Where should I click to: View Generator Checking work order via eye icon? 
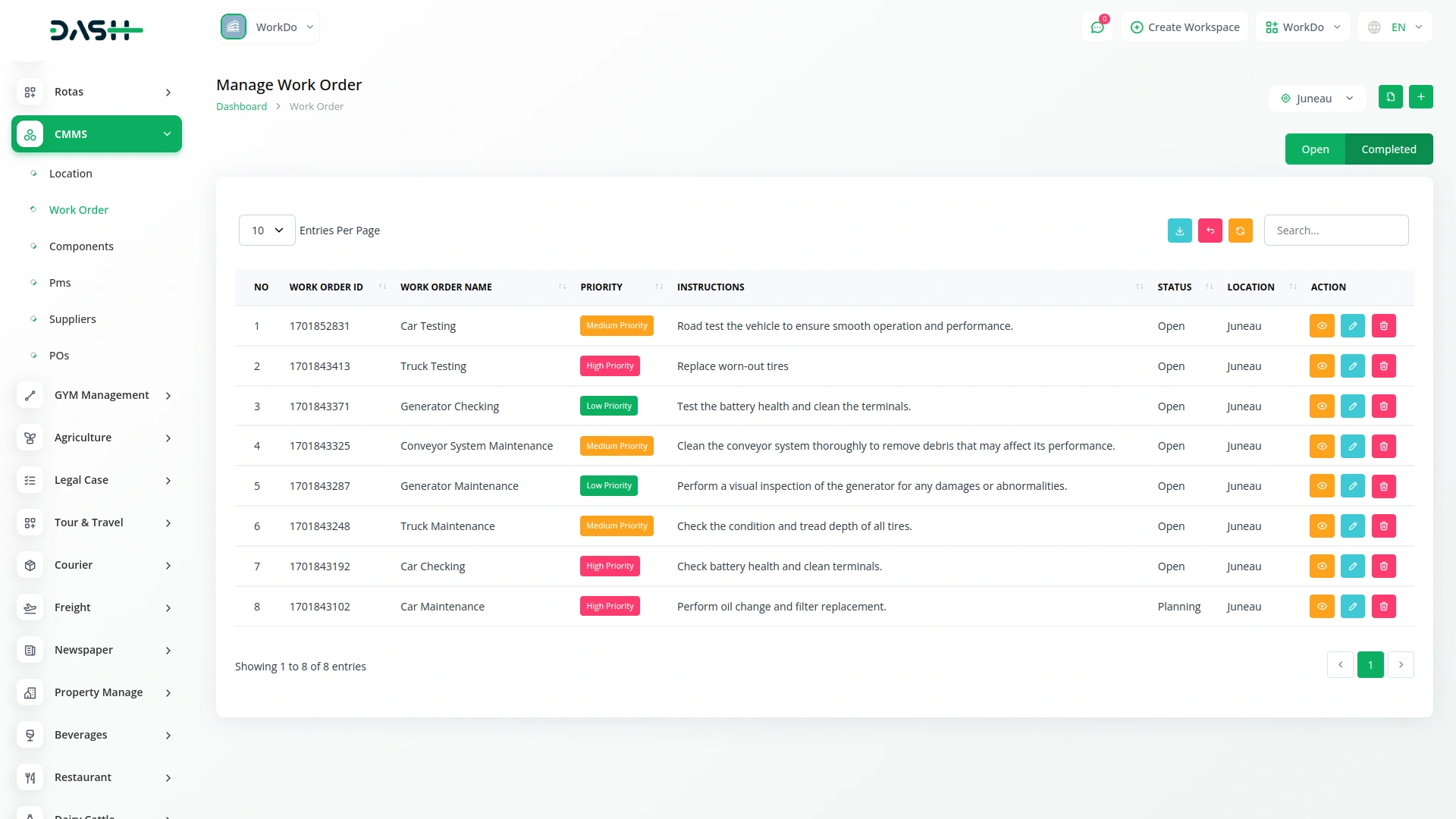pyautogui.click(x=1321, y=406)
